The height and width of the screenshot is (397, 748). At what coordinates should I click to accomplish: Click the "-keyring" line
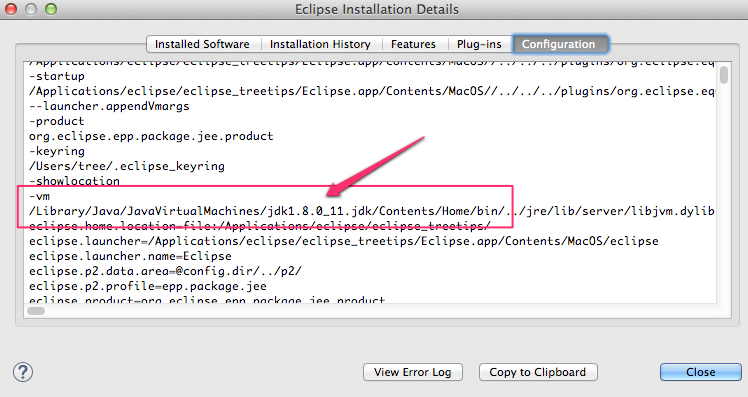pos(57,151)
